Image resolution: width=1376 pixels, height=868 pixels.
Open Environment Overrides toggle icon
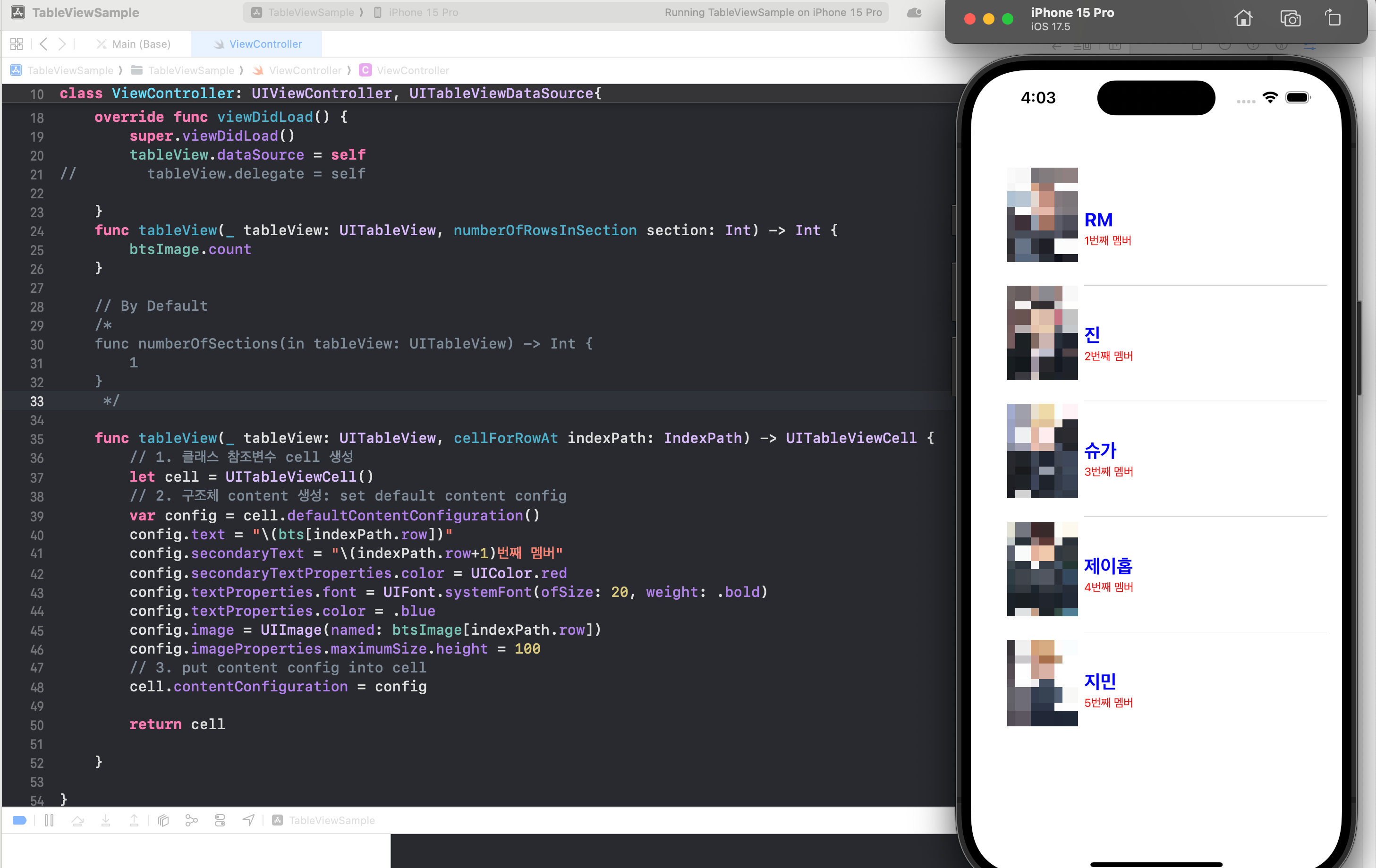click(x=220, y=820)
